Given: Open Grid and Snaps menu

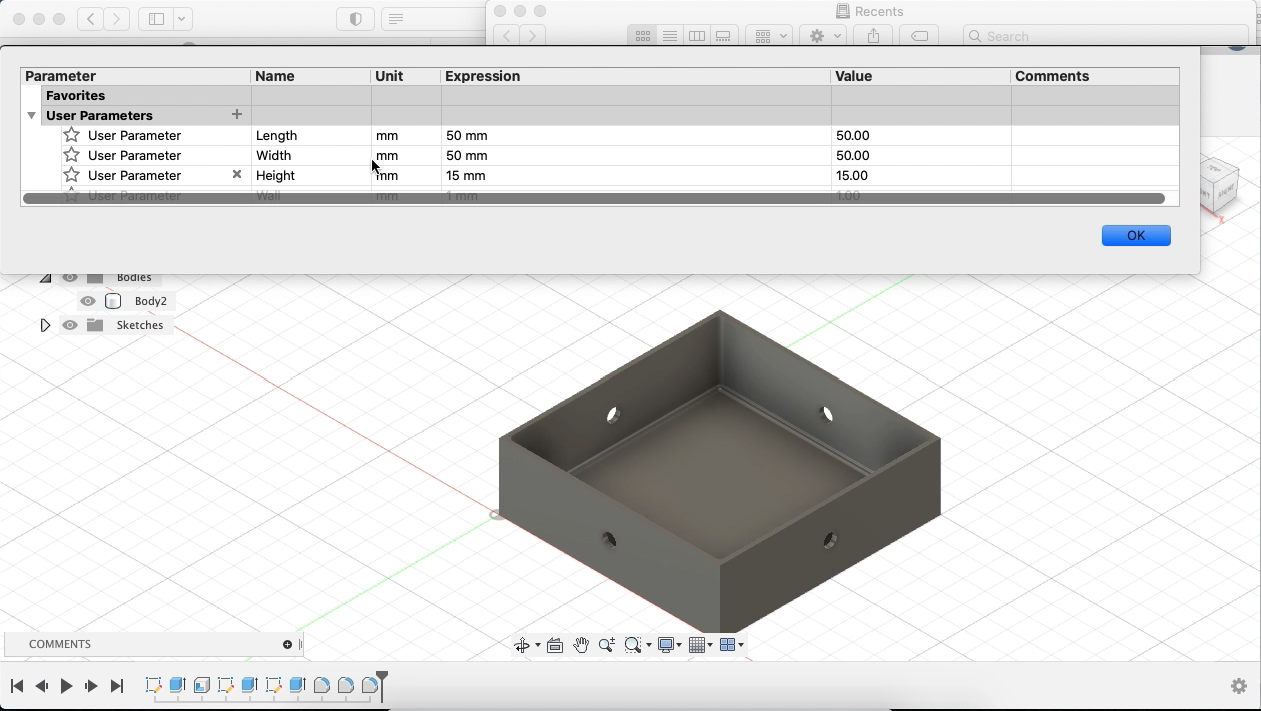Looking at the screenshot, I should [698, 645].
